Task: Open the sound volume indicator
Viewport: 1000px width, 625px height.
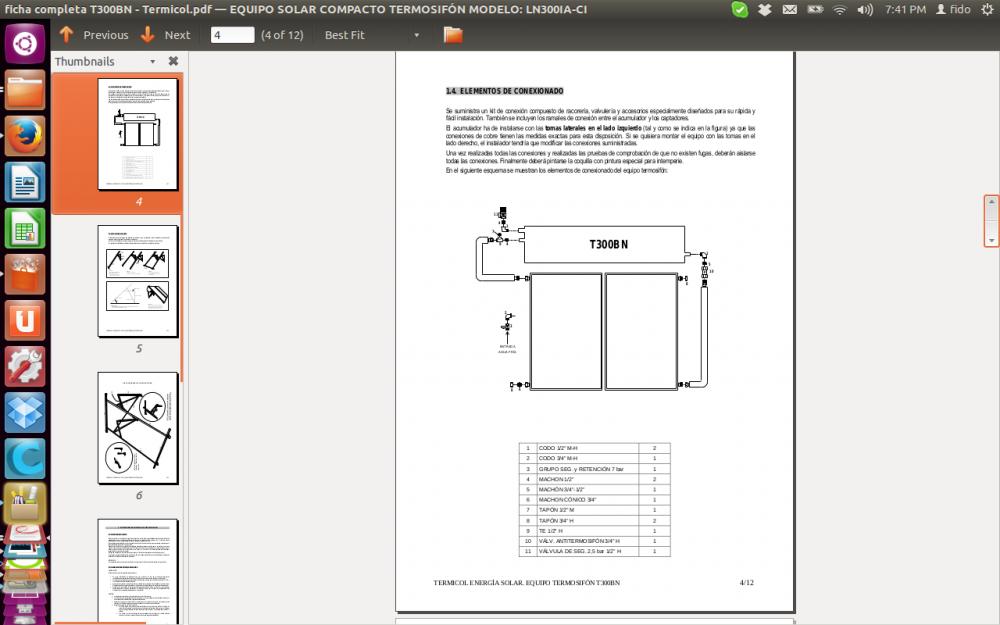Action: [x=865, y=10]
